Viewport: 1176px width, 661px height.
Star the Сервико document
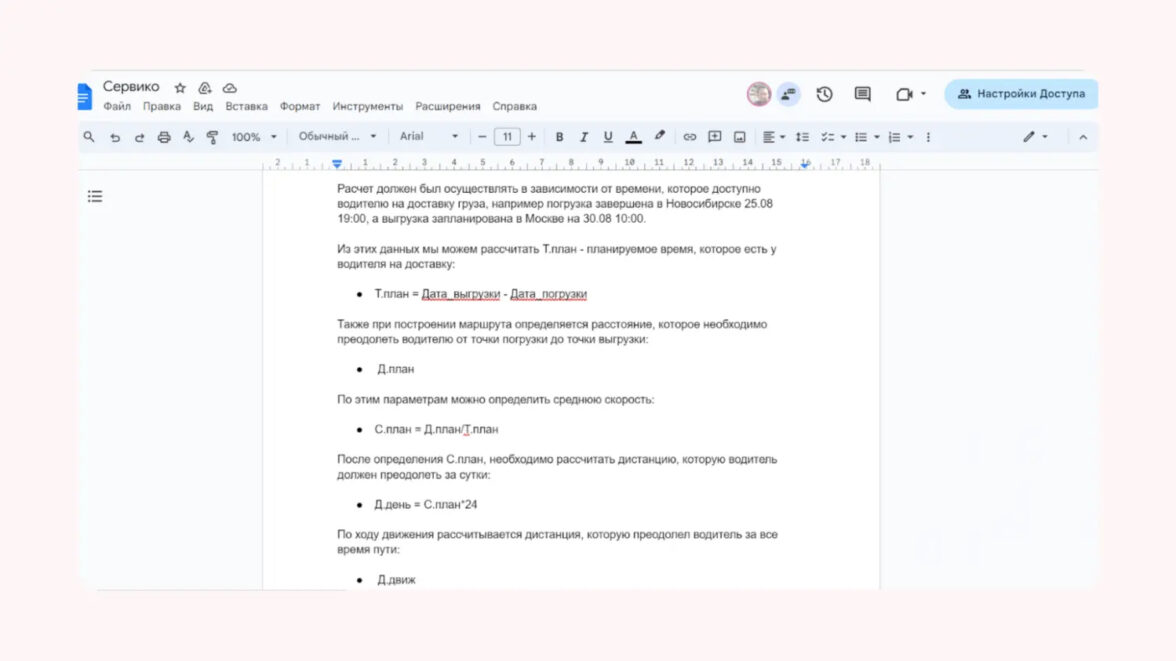click(180, 88)
